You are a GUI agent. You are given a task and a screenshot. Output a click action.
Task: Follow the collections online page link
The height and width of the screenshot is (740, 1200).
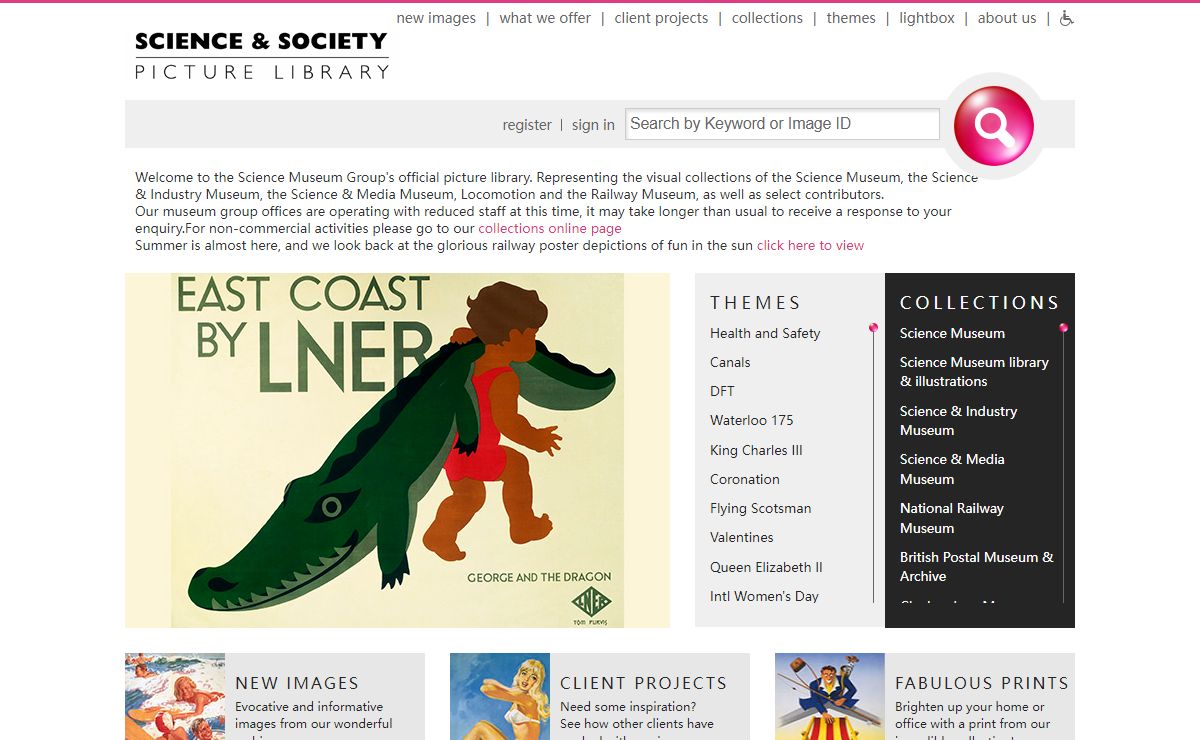pos(550,228)
